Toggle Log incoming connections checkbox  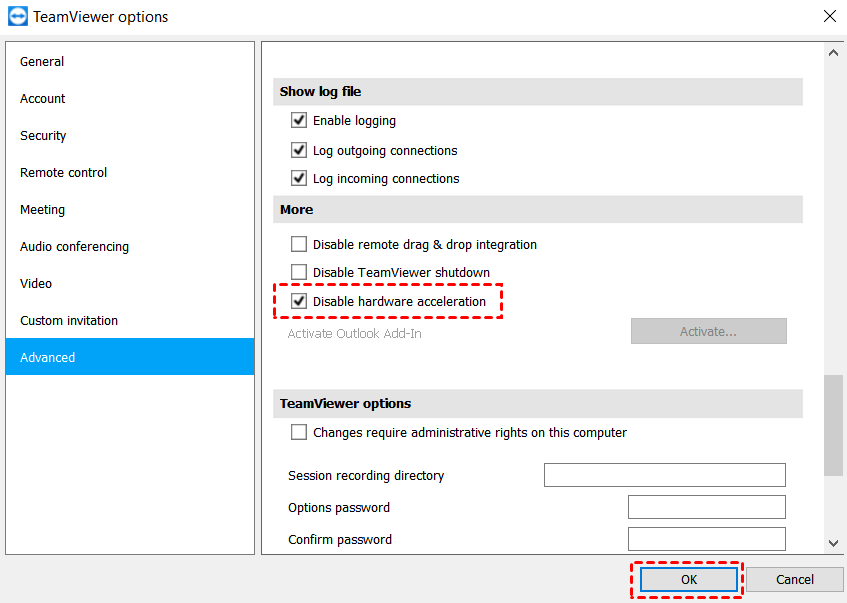(299, 178)
